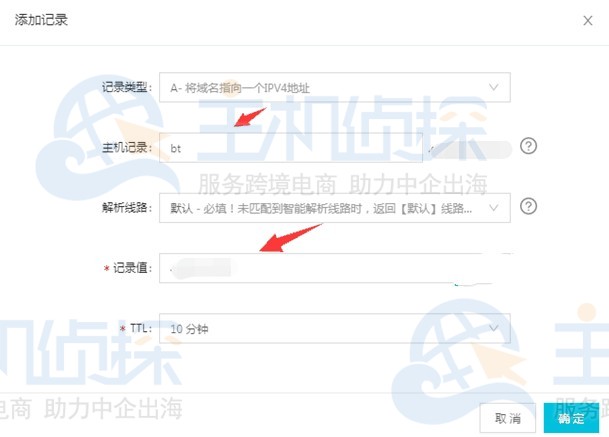
Task: Click the 记录值 input field
Action: pyautogui.click(x=335, y=268)
